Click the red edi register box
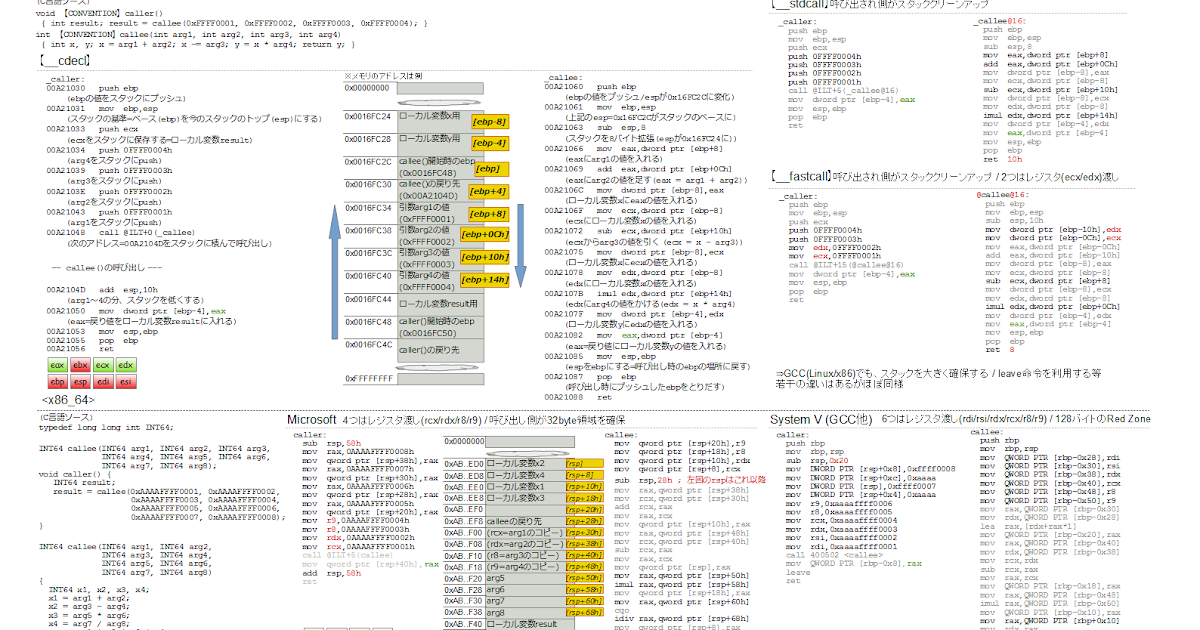 [103, 382]
